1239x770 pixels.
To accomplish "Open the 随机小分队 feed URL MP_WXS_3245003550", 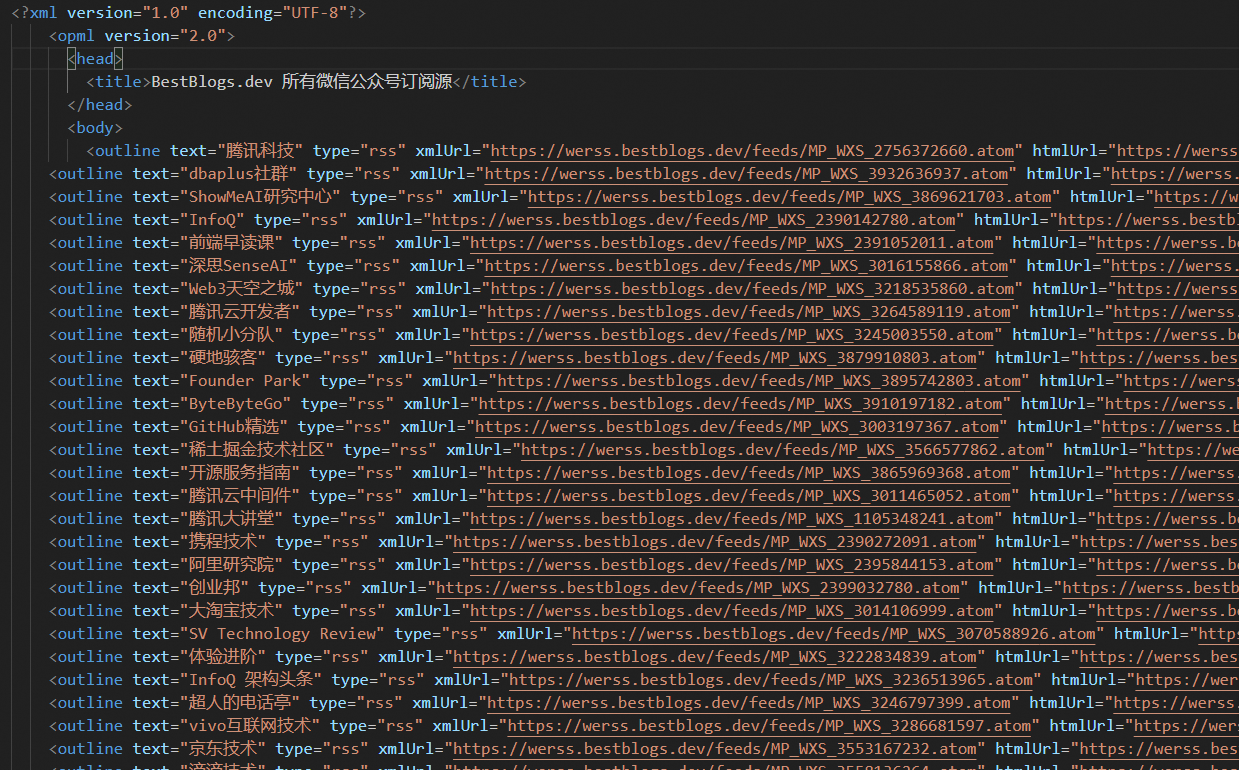I will click(x=732, y=335).
